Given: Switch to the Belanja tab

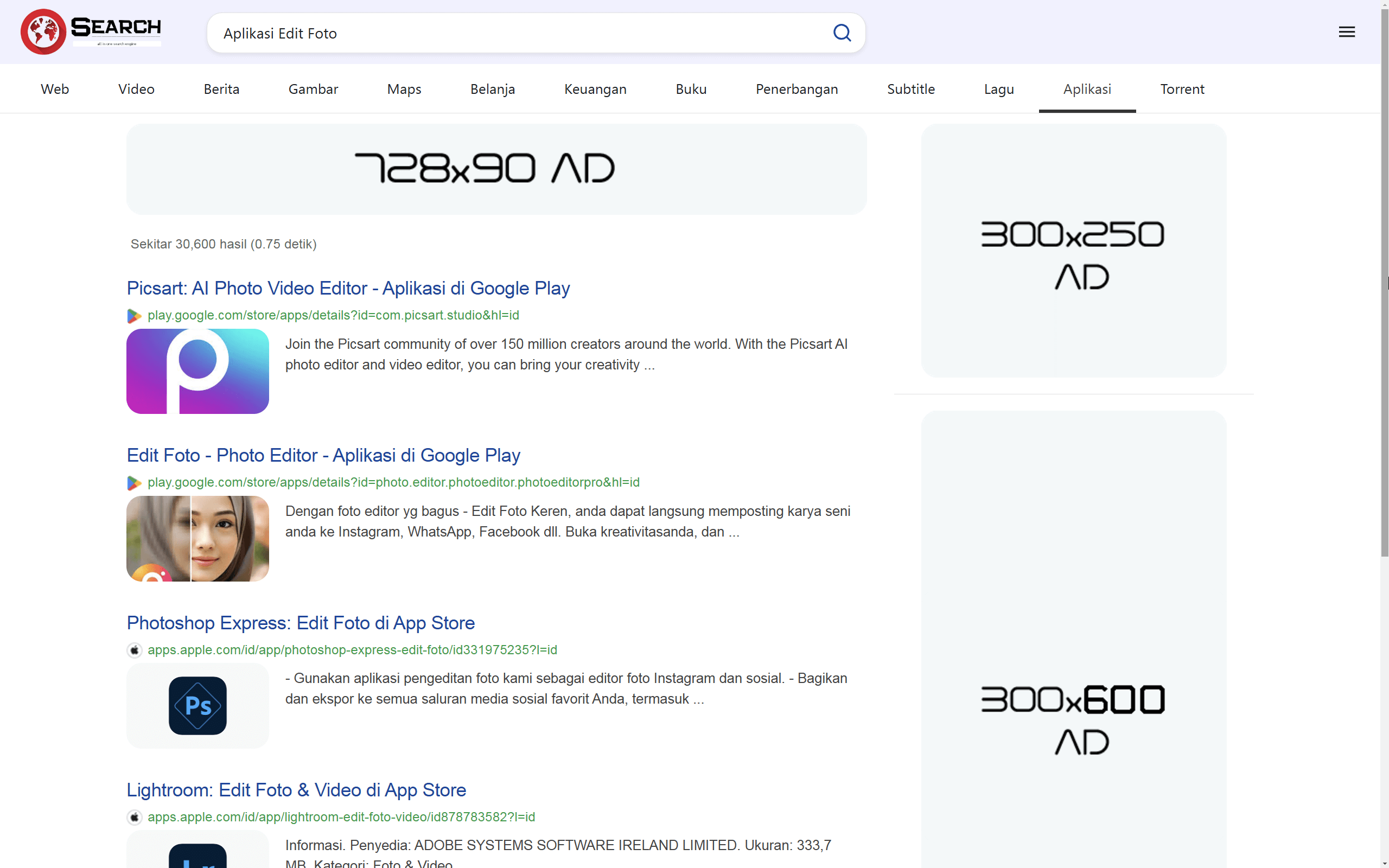Looking at the screenshot, I should click(493, 89).
